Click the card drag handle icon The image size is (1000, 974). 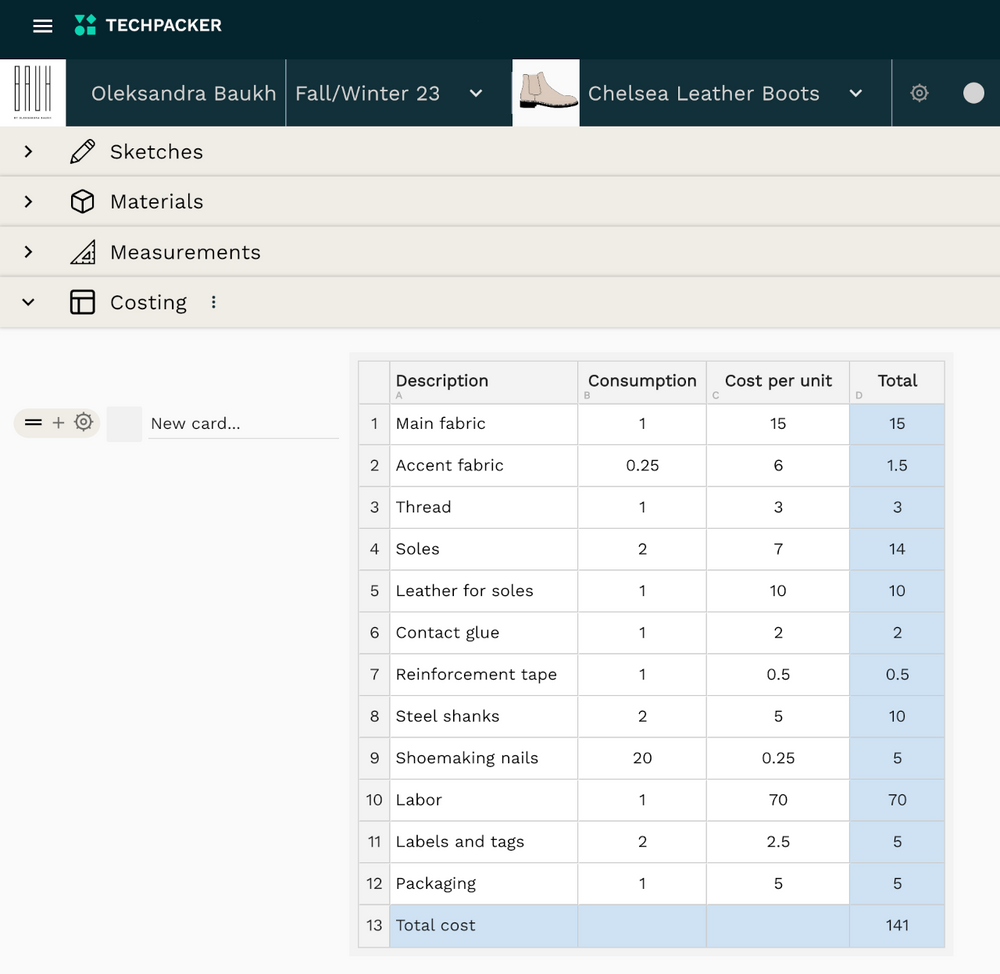(x=33, y=423)
